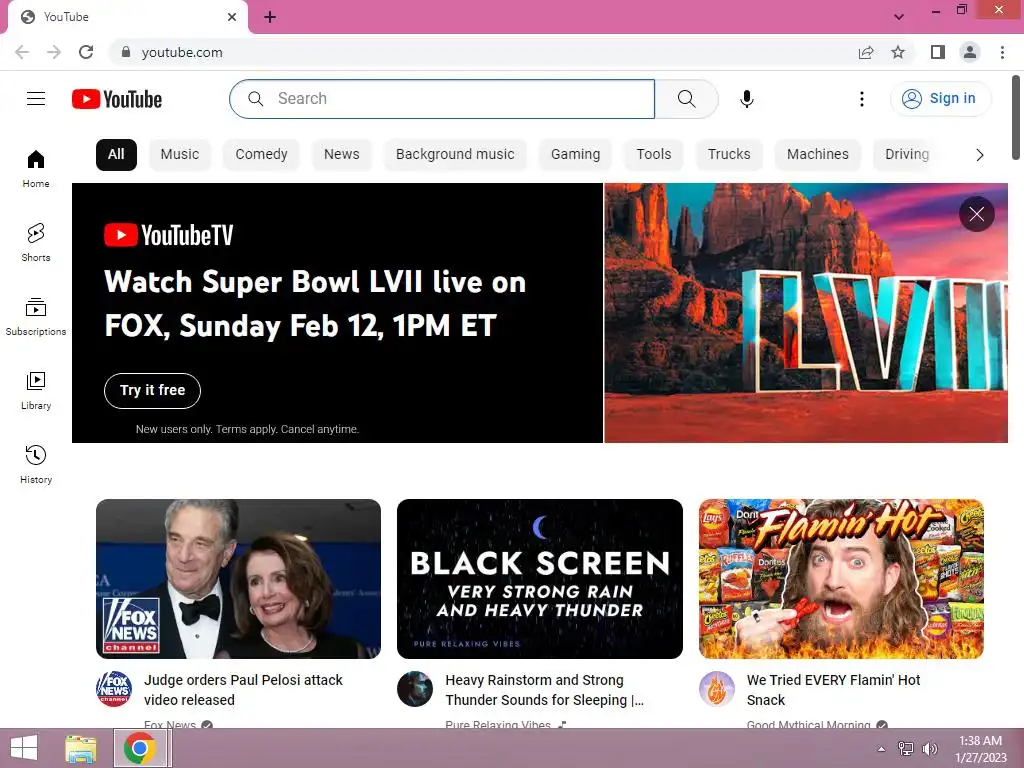Screen dimensions: 1024x768
Task: Click the share page icon in address bar
Action: (x=866, y=52)
